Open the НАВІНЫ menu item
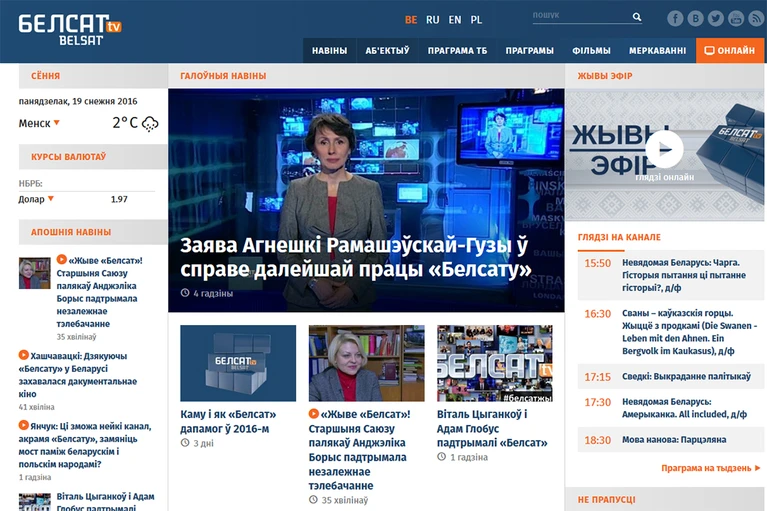Image resolution: width=767 pixels, height=511 pixels. pos(330,50)
